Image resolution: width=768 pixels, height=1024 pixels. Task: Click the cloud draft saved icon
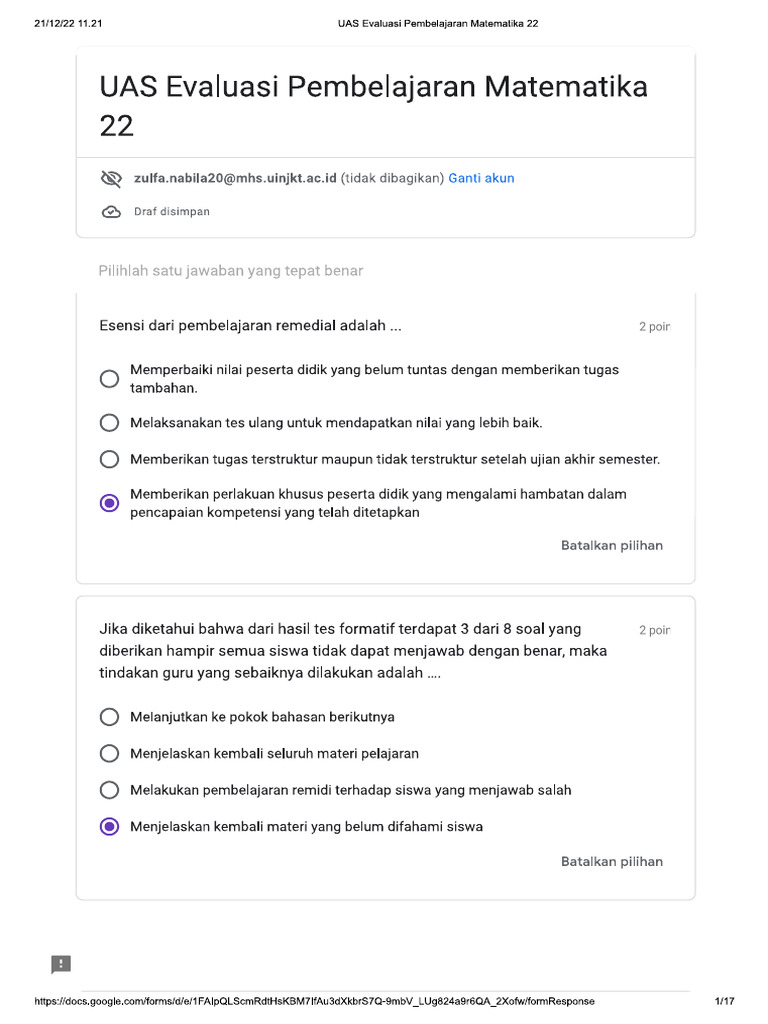coord(111,212)
